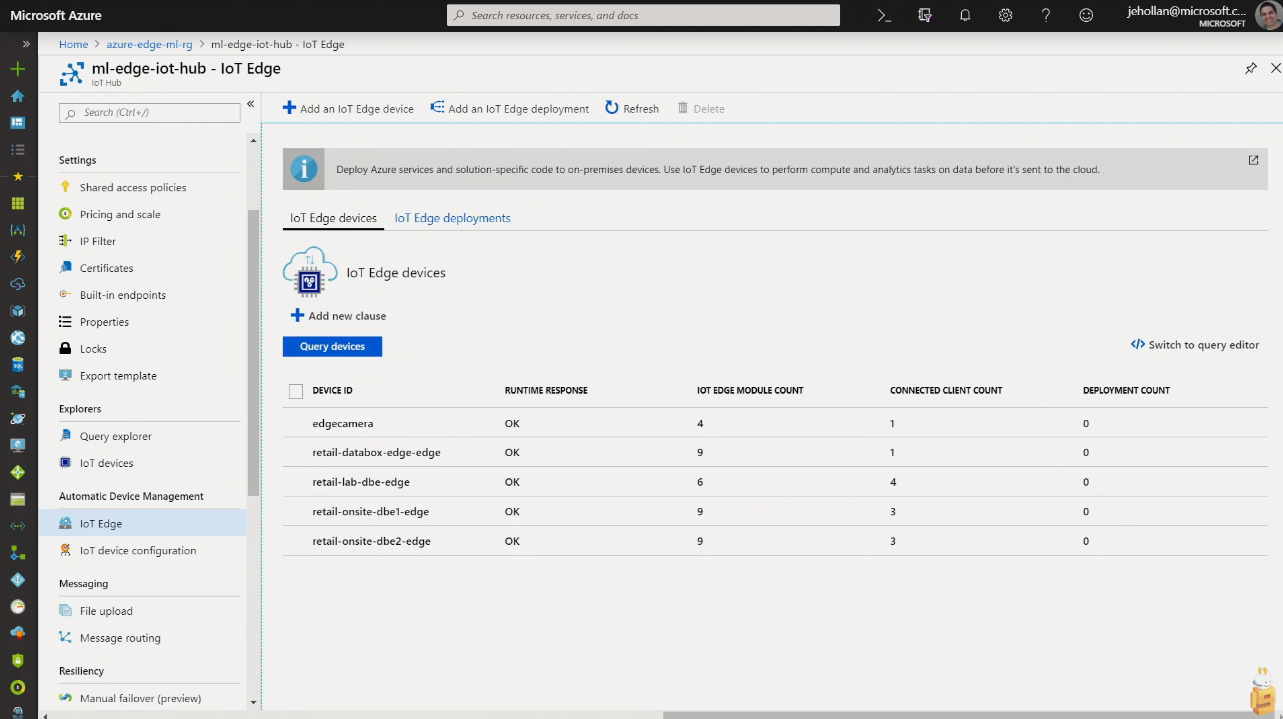Expand the left portal sidebar

(x=26, y=44)
